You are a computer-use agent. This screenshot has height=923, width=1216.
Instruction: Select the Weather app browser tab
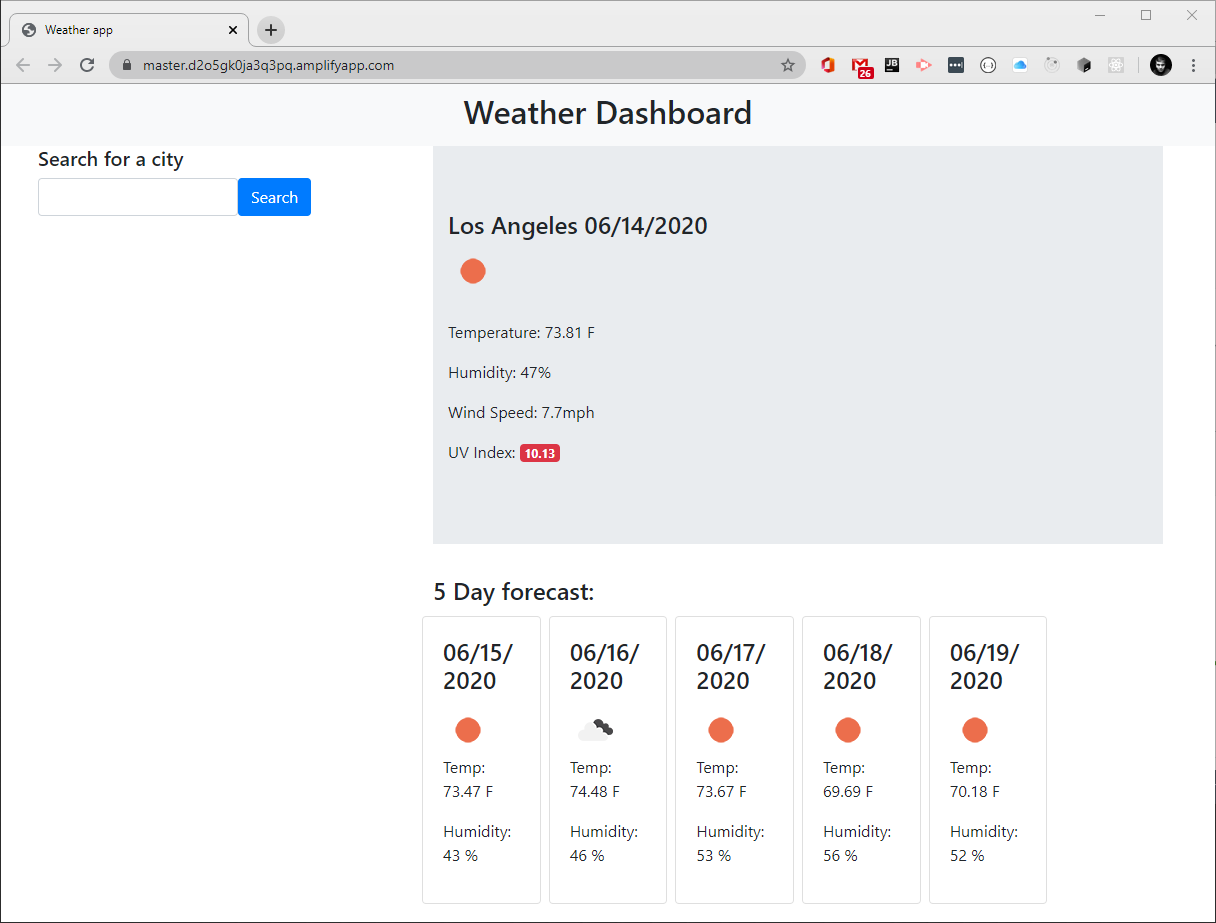click(x=120, y=29)
